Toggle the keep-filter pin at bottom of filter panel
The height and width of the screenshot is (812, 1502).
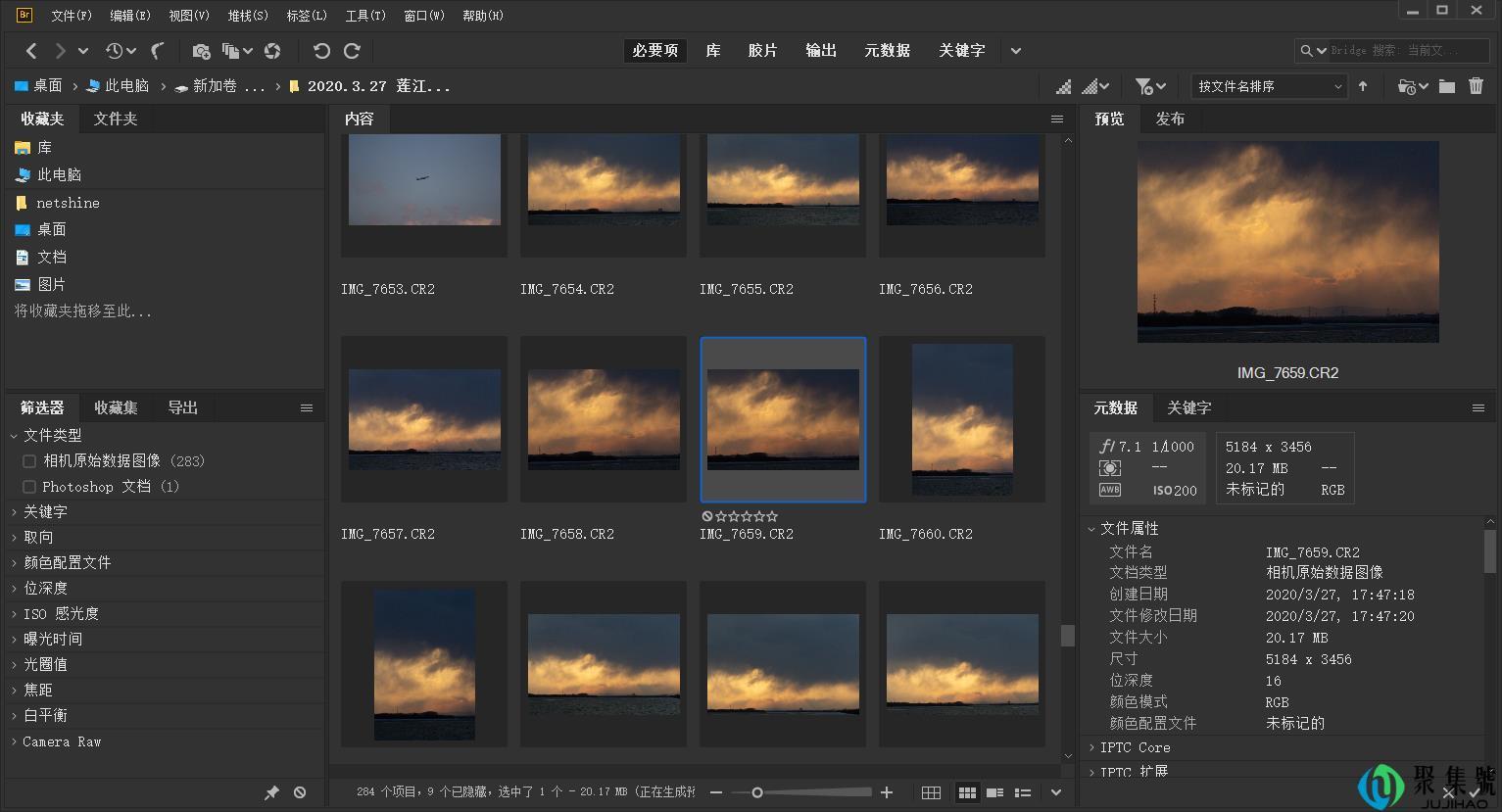click(x=272, y=792)
